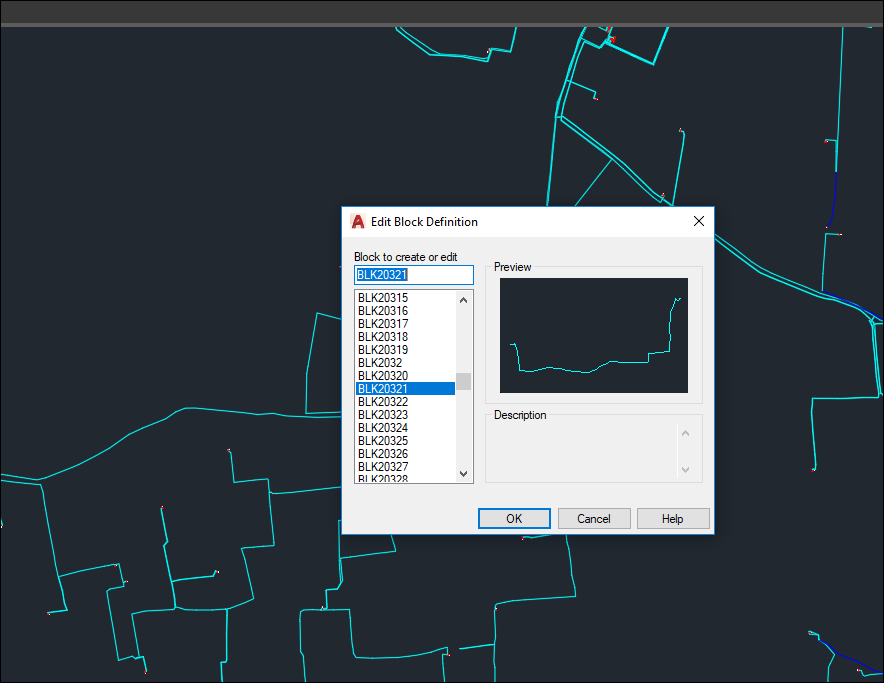Select BLK2032 in the block list
The height and width of the screenshot is (683, 884).
click(x=405, y=363)
